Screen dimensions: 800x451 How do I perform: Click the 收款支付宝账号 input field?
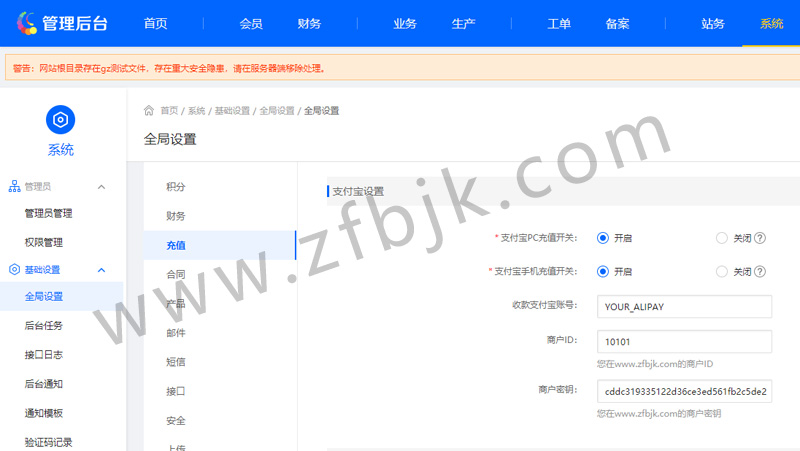[684, 307]
